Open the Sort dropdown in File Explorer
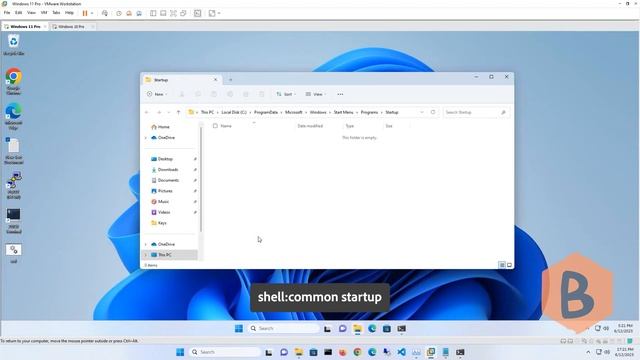Viewport: 640px width, 360px height. [286, 94]
